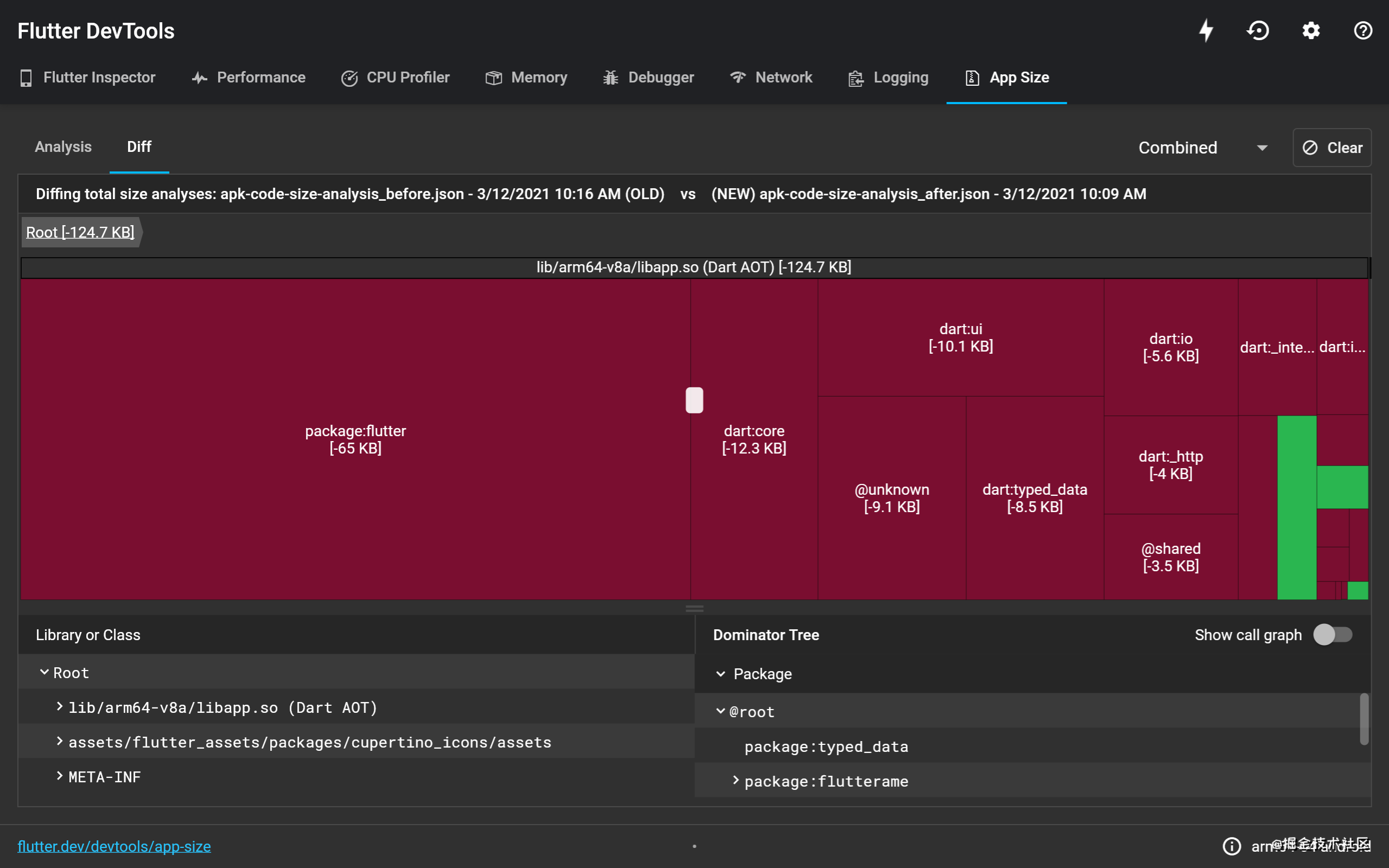Click the hot reload lightning bolt icon

point(1206,30)
